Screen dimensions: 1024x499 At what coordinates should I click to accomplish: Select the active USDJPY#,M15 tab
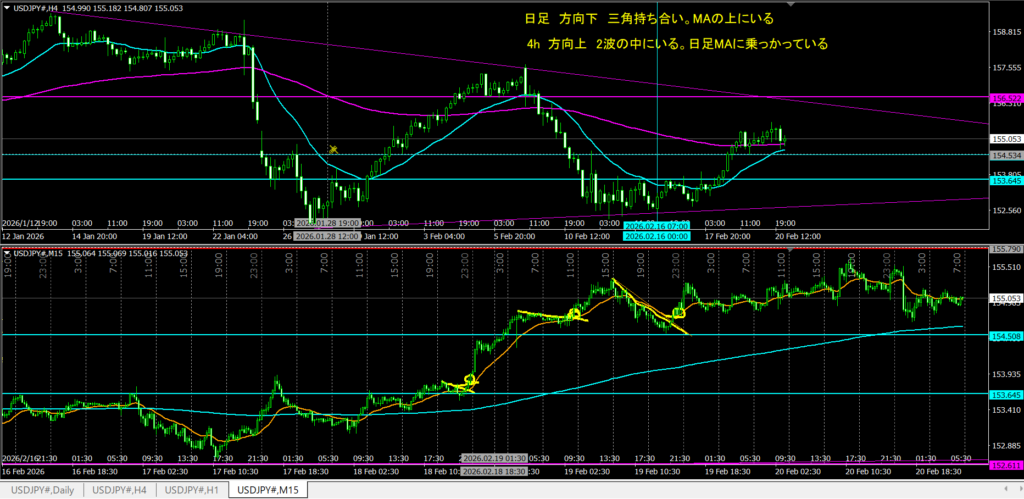268,490
